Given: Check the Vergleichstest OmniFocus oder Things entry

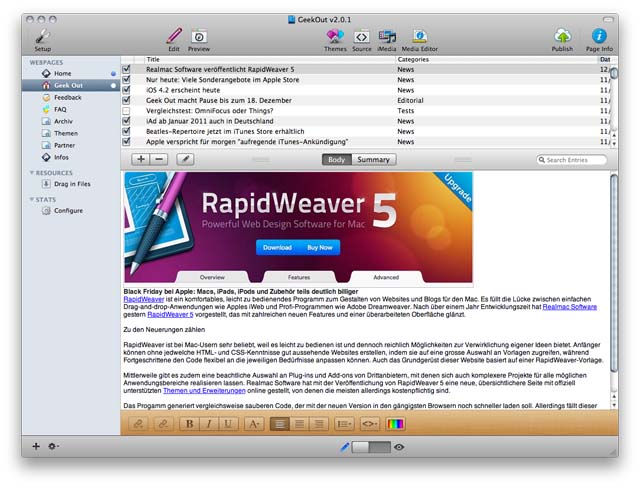Looking at the screenshot, I should click(127, 111).
